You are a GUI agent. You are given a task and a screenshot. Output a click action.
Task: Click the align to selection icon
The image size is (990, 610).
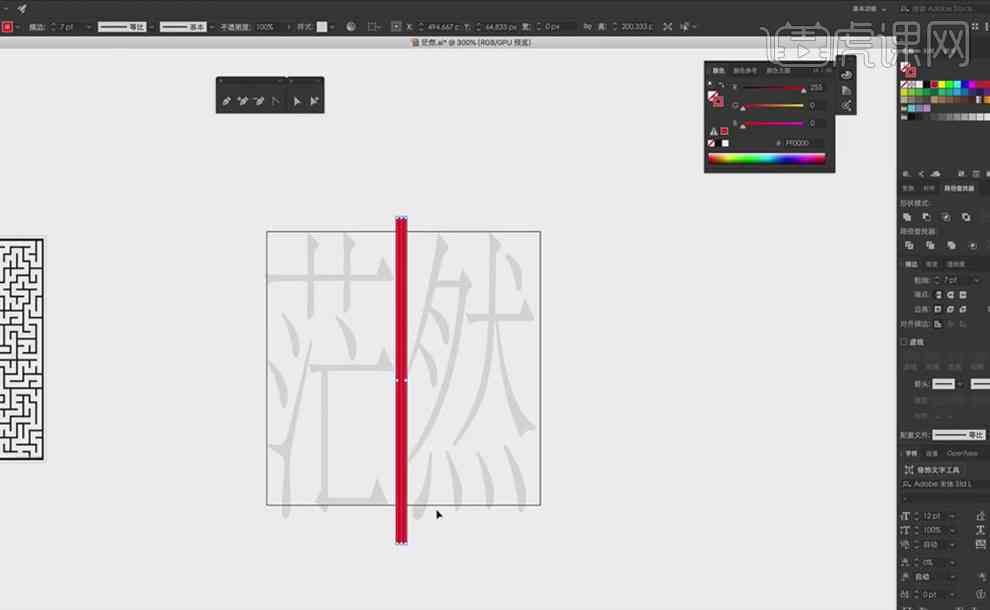click(373, 27)
